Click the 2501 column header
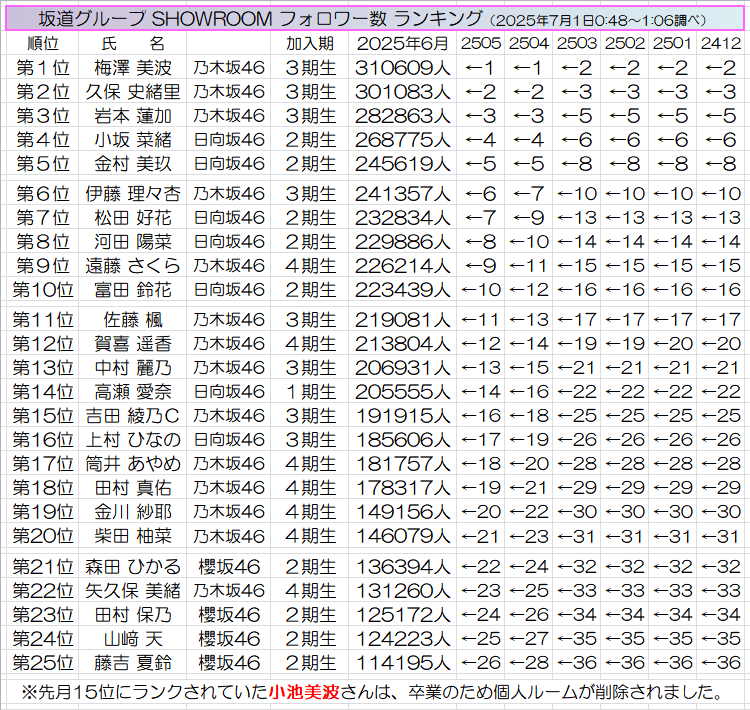This screenshot has width=750, height=710. (673, 44)
